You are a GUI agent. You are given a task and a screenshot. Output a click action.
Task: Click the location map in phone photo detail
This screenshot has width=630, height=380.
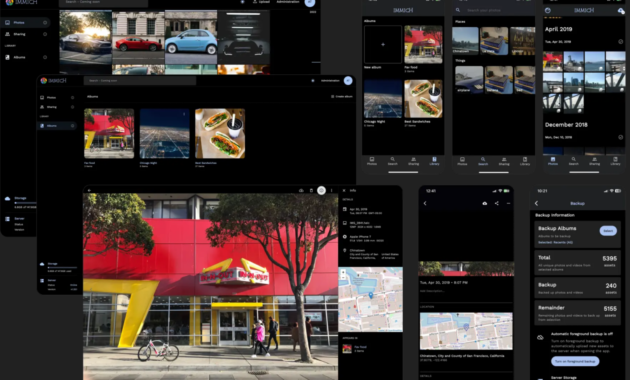click(x=466, y=331)
